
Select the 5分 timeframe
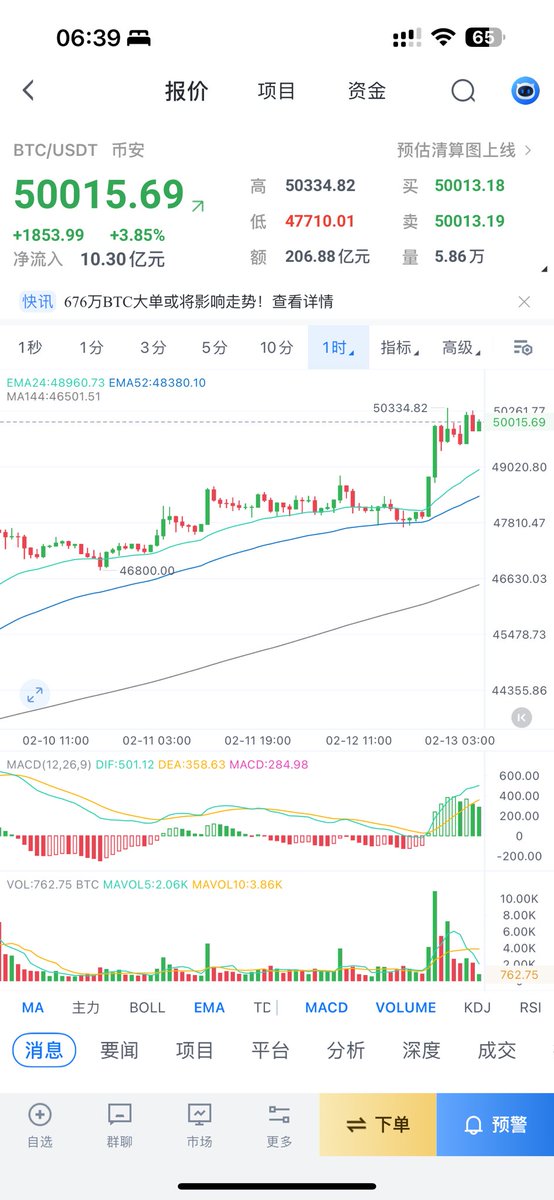(214, 347)
